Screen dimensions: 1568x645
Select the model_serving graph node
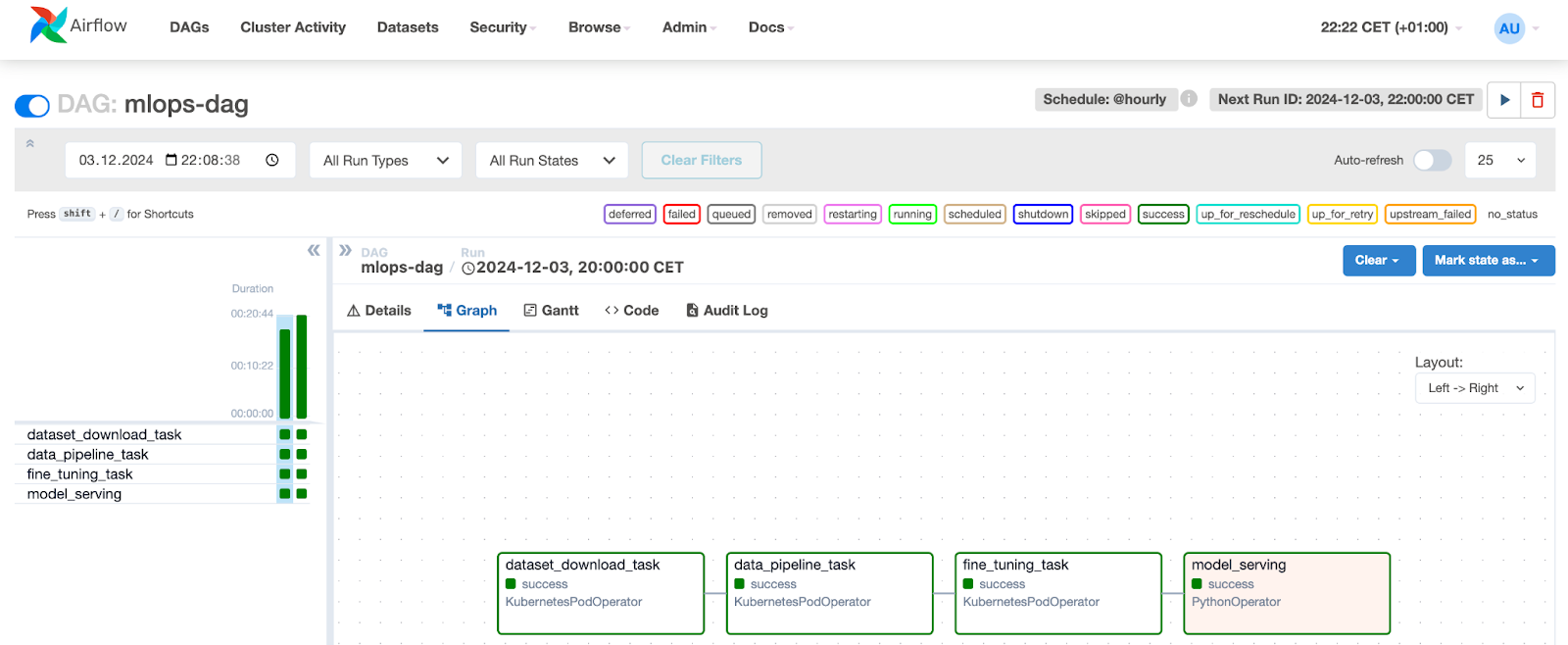(x=1286, y=593)
